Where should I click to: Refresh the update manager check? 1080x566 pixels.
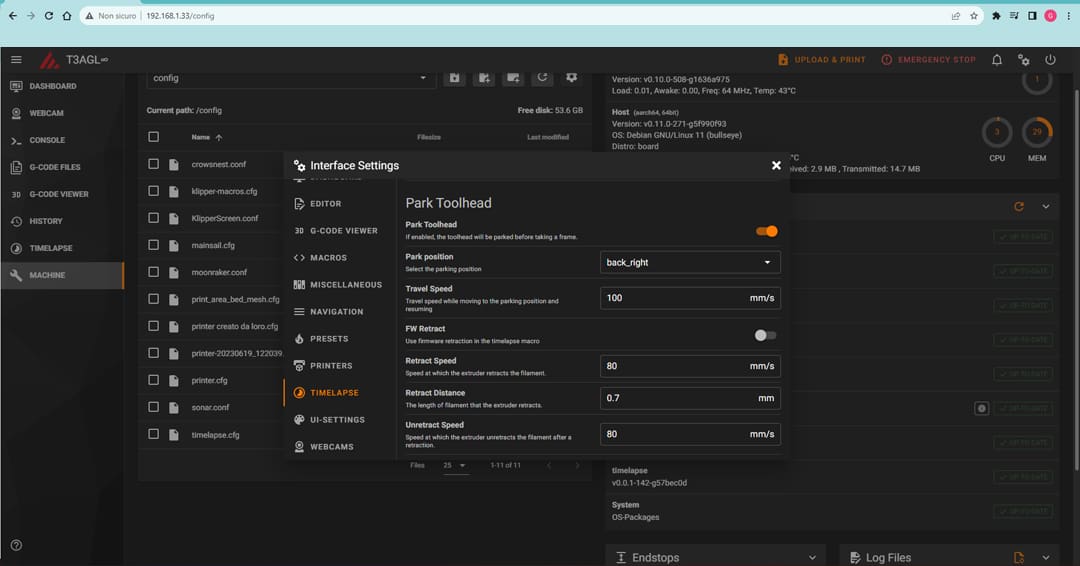[1019, 207]
